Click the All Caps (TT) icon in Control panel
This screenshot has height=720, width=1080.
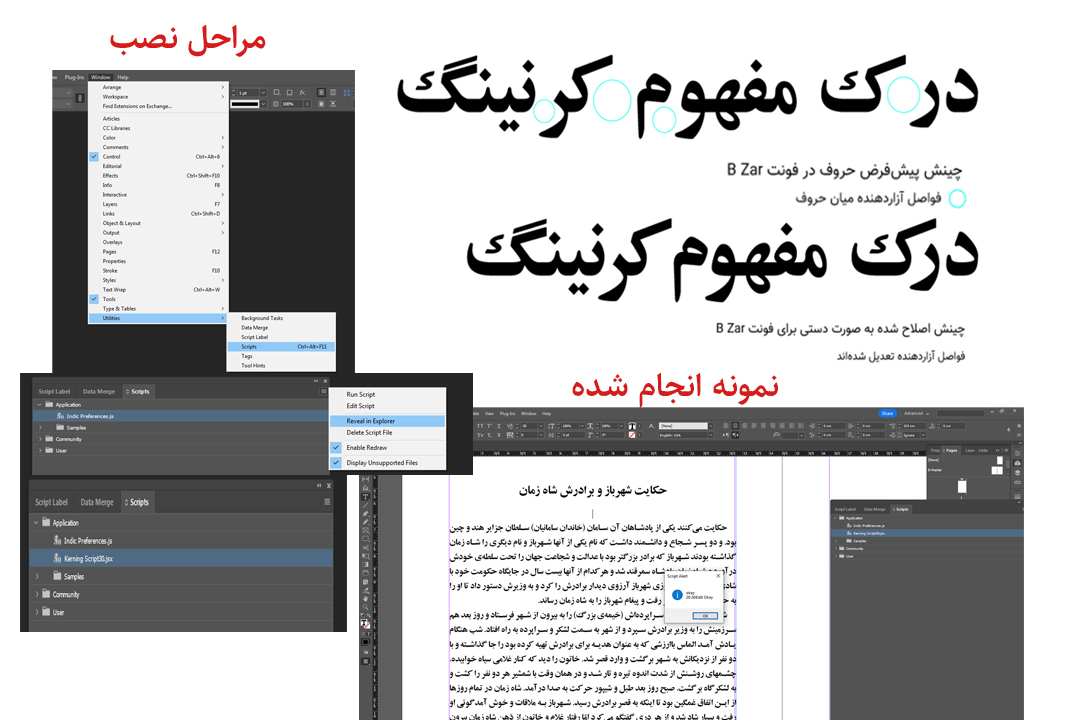click(479, 427)
